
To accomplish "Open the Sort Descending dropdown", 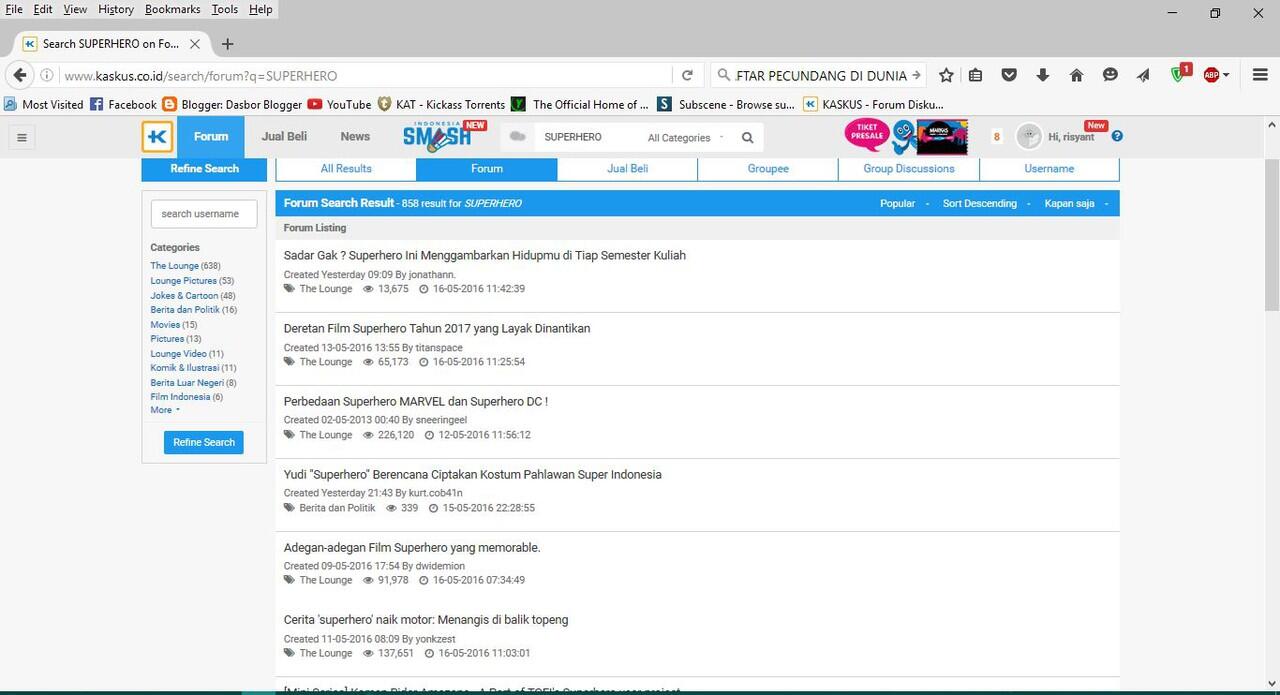I will tap(985, 203).
